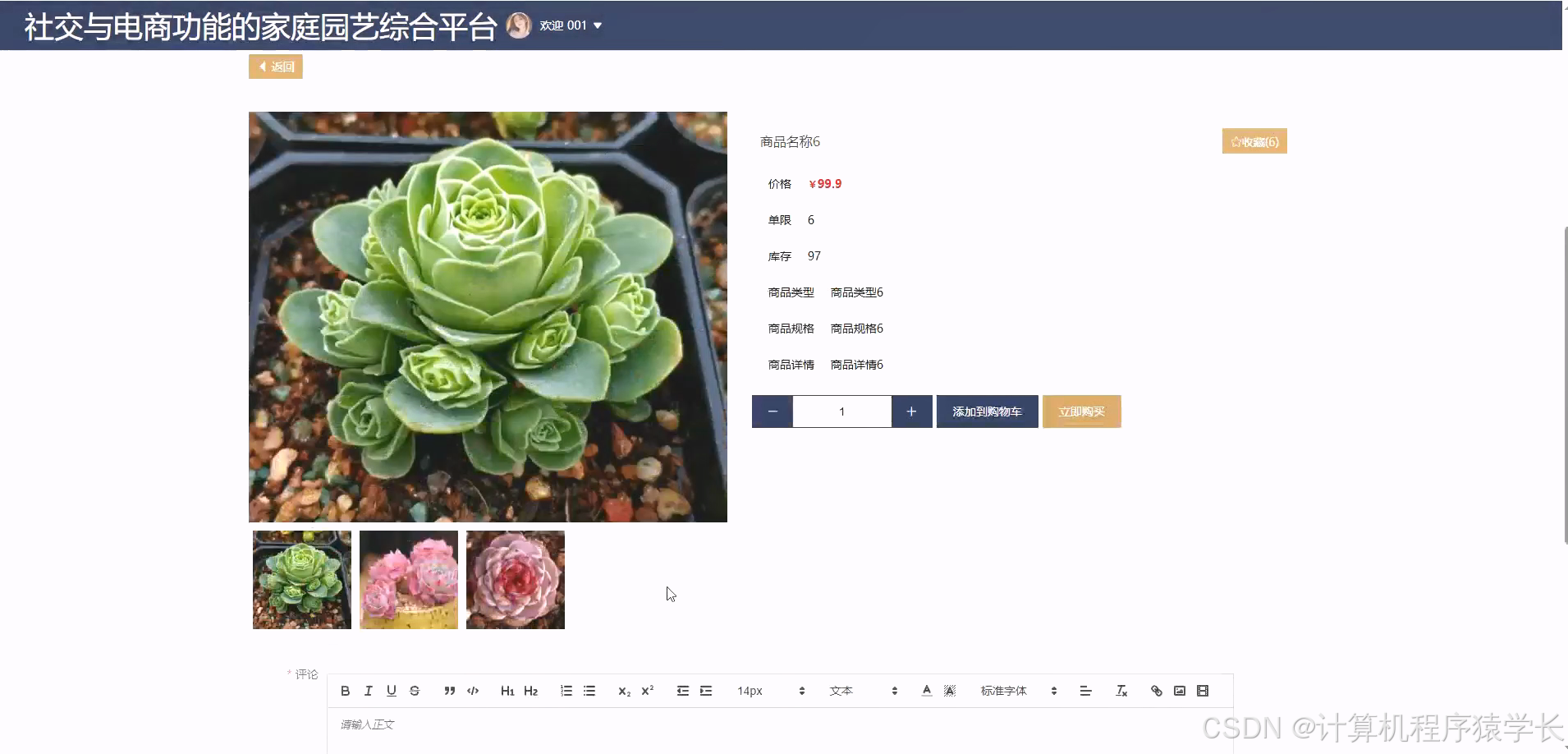Click the value 商品类型6
1568x754 pixels.
(x=857, y=292)
